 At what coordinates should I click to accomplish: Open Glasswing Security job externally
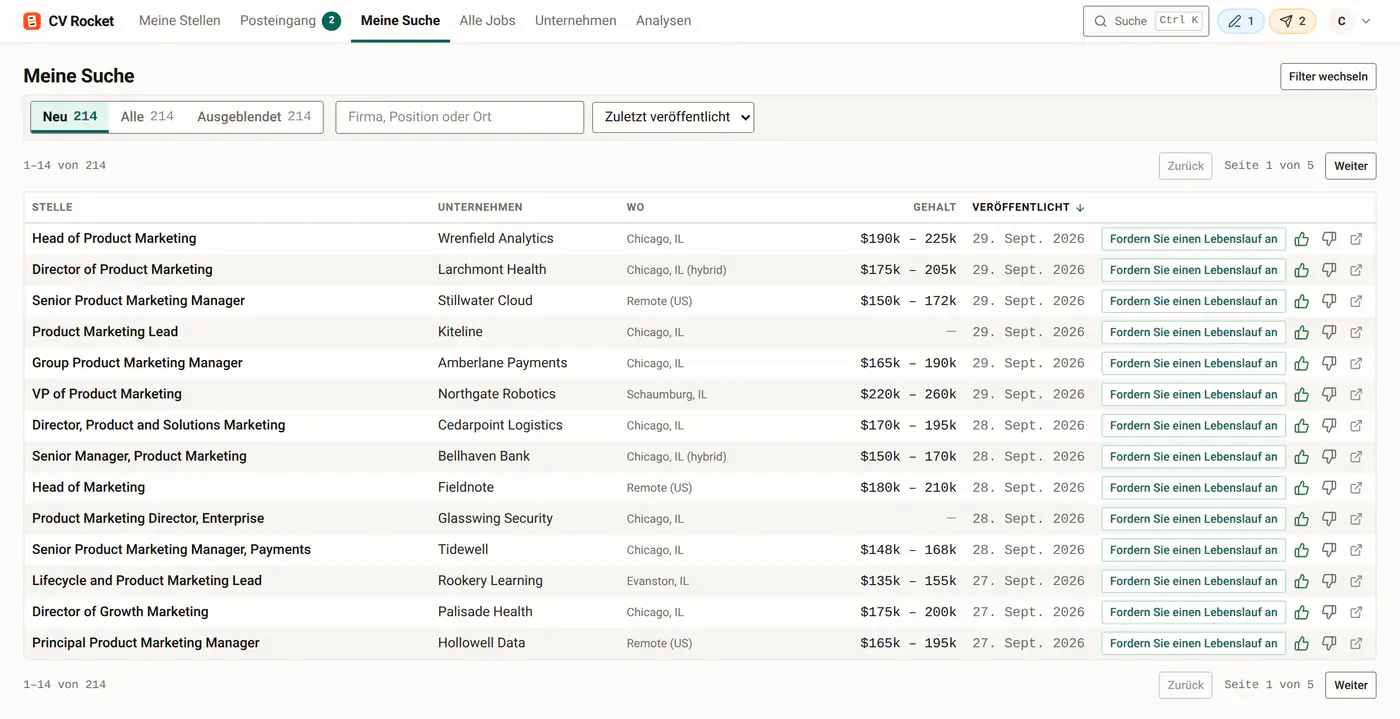[1356, 519]
